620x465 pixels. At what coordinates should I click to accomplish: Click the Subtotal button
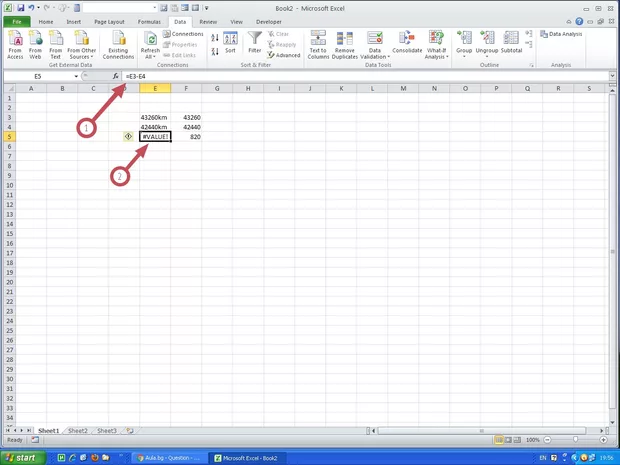click(x=511, y=43)
